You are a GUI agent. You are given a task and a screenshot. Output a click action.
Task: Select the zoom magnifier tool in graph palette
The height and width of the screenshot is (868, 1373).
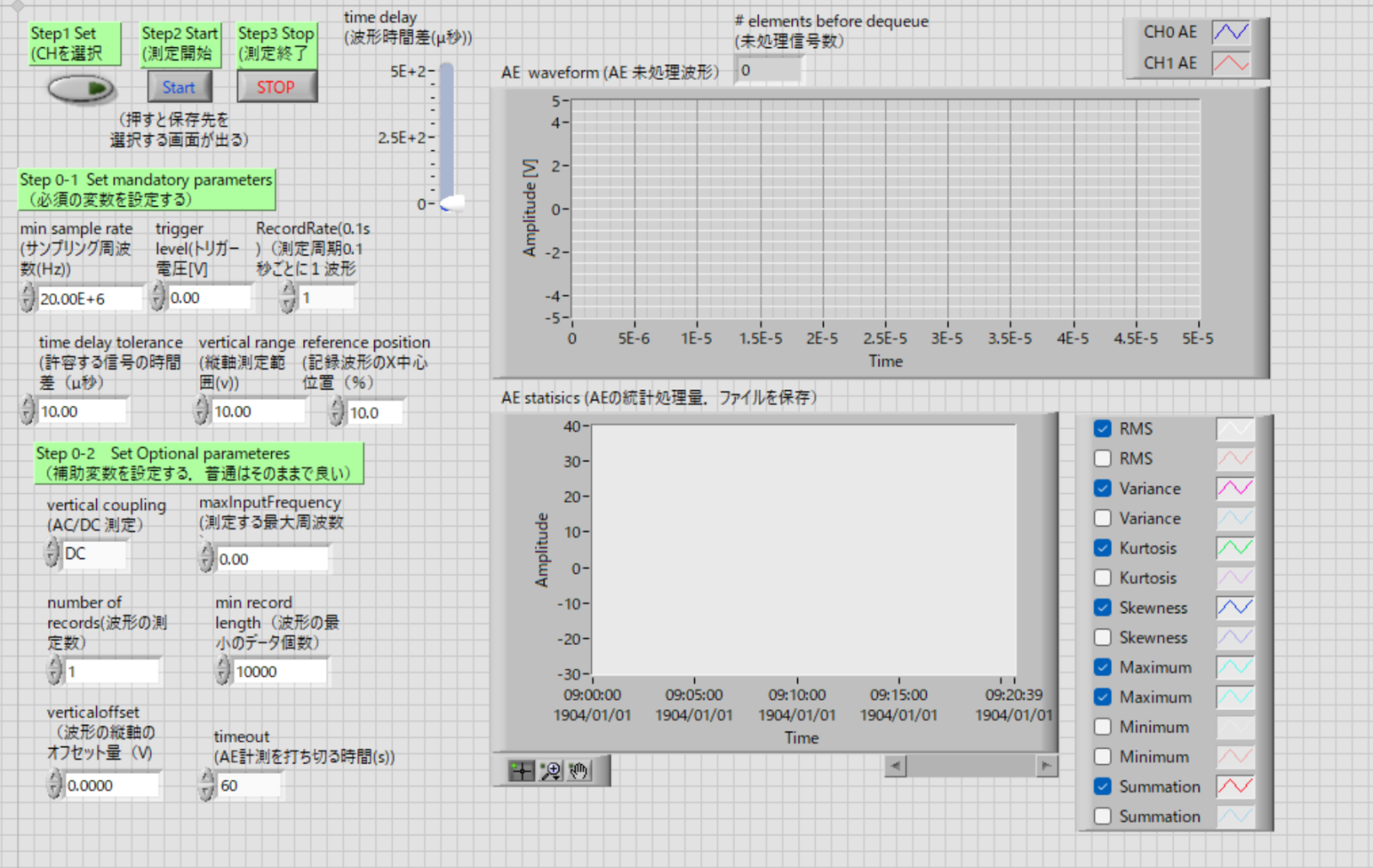[550, 770]
